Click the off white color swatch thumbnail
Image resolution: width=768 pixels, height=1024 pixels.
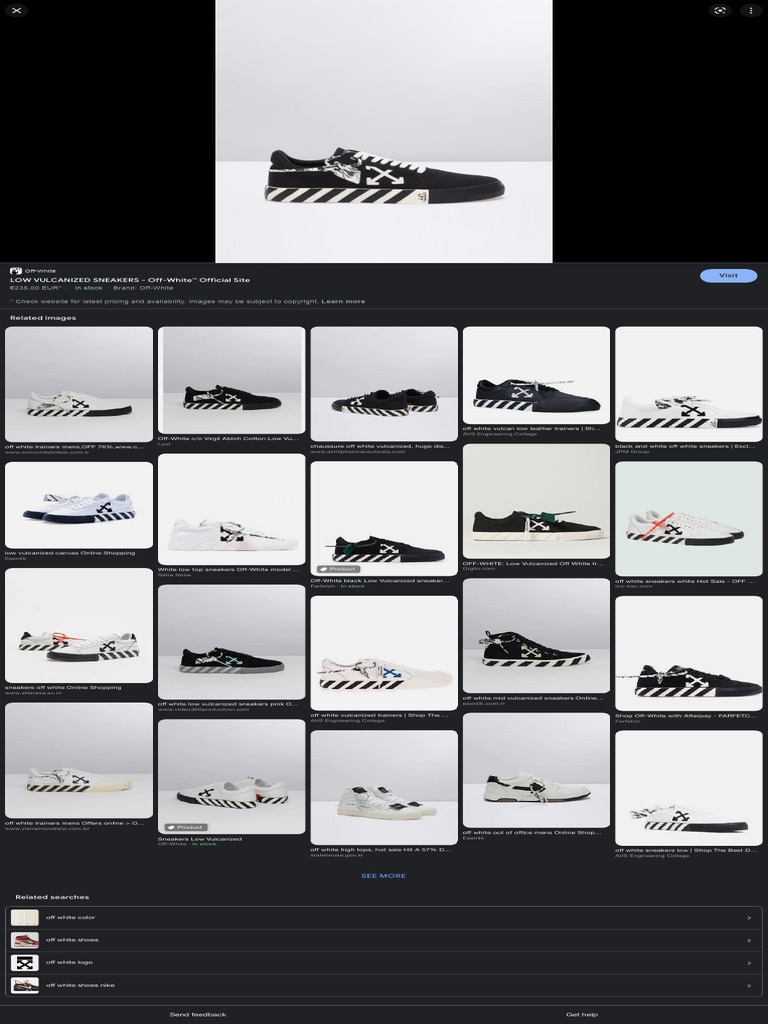click(25, 918)
